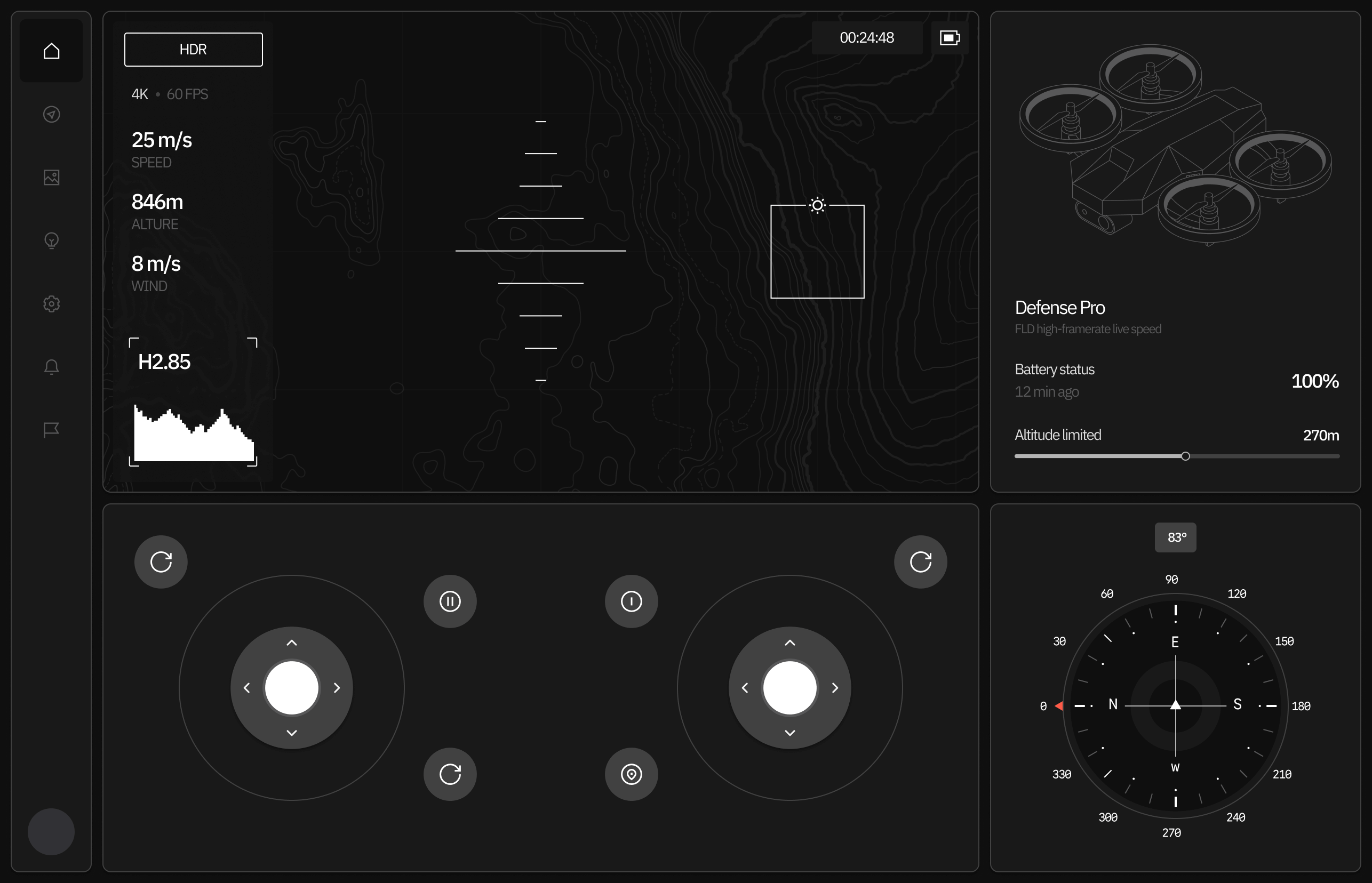The width and height of the screenshot is (1372, 883).
Task: Click the focus target square on map
Action: 817,252
